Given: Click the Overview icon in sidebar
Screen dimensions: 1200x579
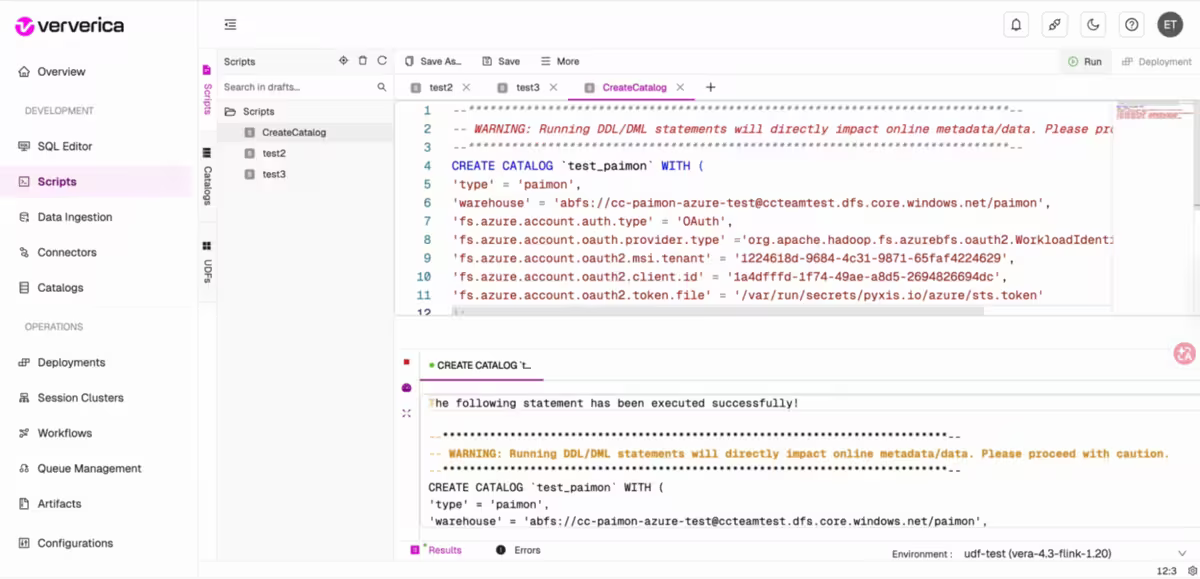Looking at the screenshot, I should (x=24, y=72).
